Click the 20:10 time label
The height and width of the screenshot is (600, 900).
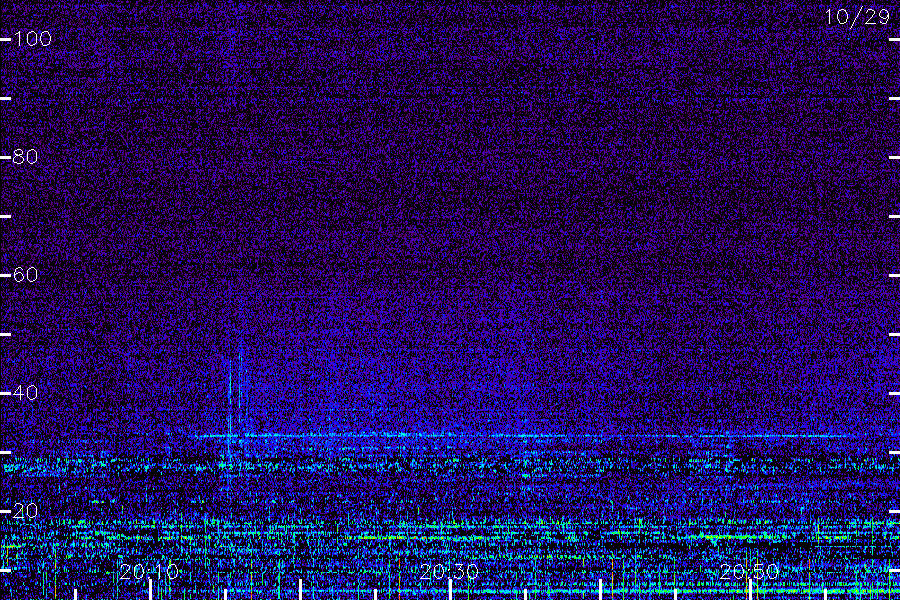[149, 572]
